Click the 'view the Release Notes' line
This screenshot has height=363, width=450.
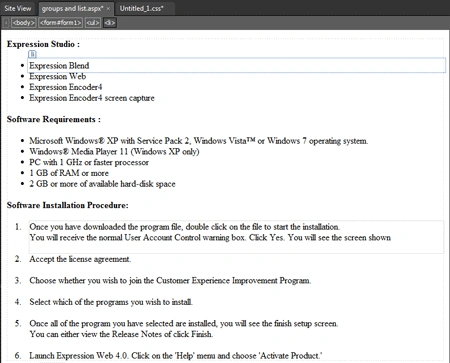tap(121, 334)
